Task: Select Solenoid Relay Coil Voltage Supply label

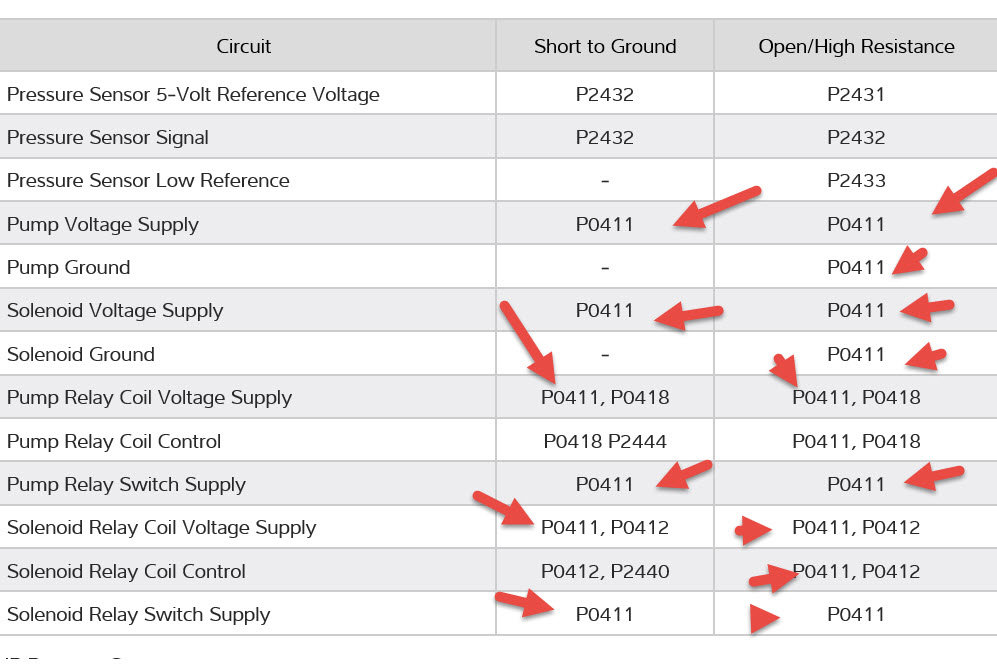Action: coord(161,528)
